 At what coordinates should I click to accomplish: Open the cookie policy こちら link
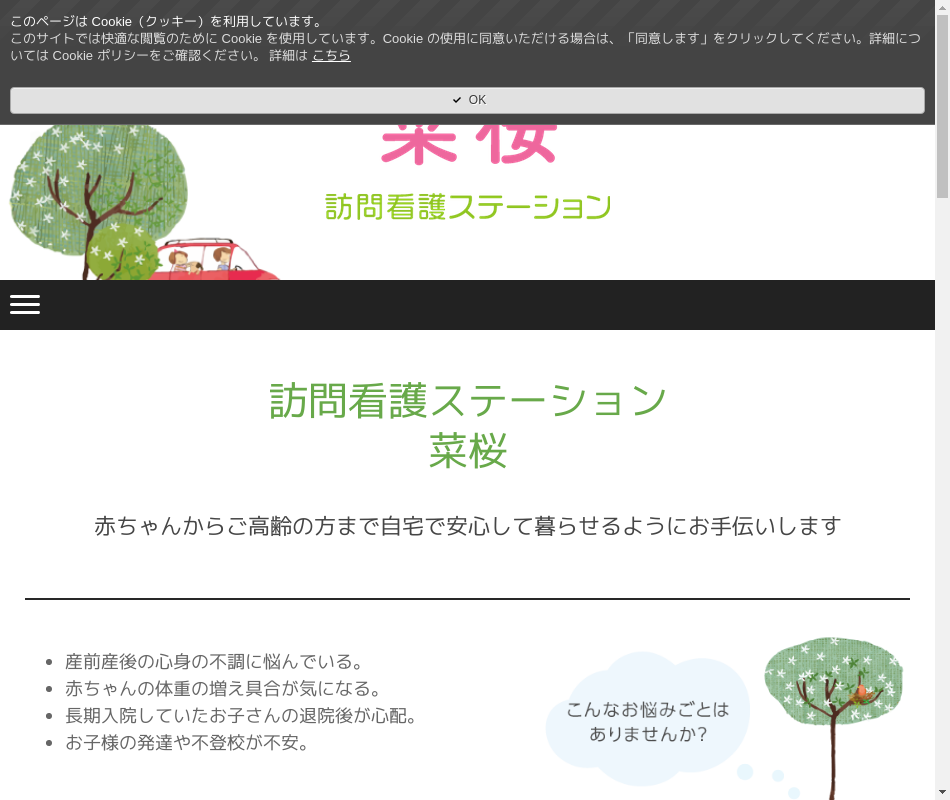(331, 56)
